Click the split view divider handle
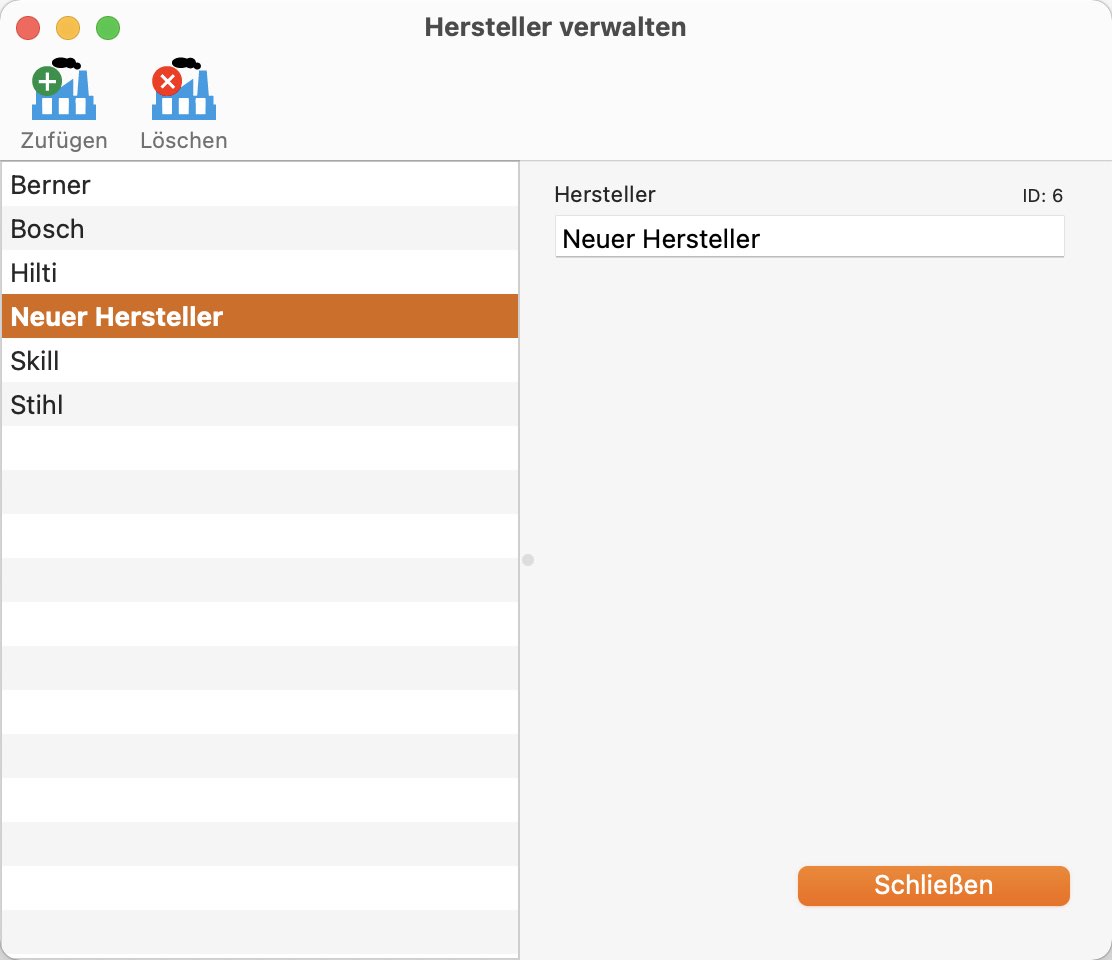 [528, 560]
